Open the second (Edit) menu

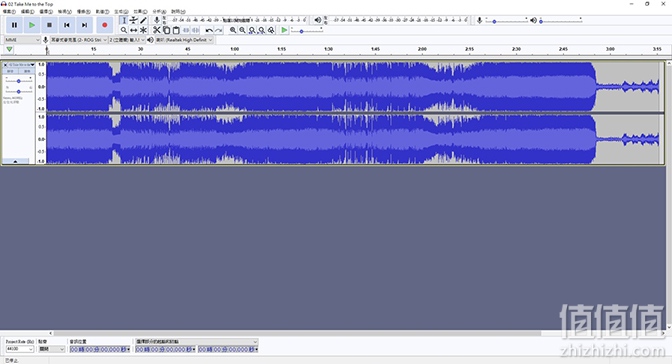27,12
